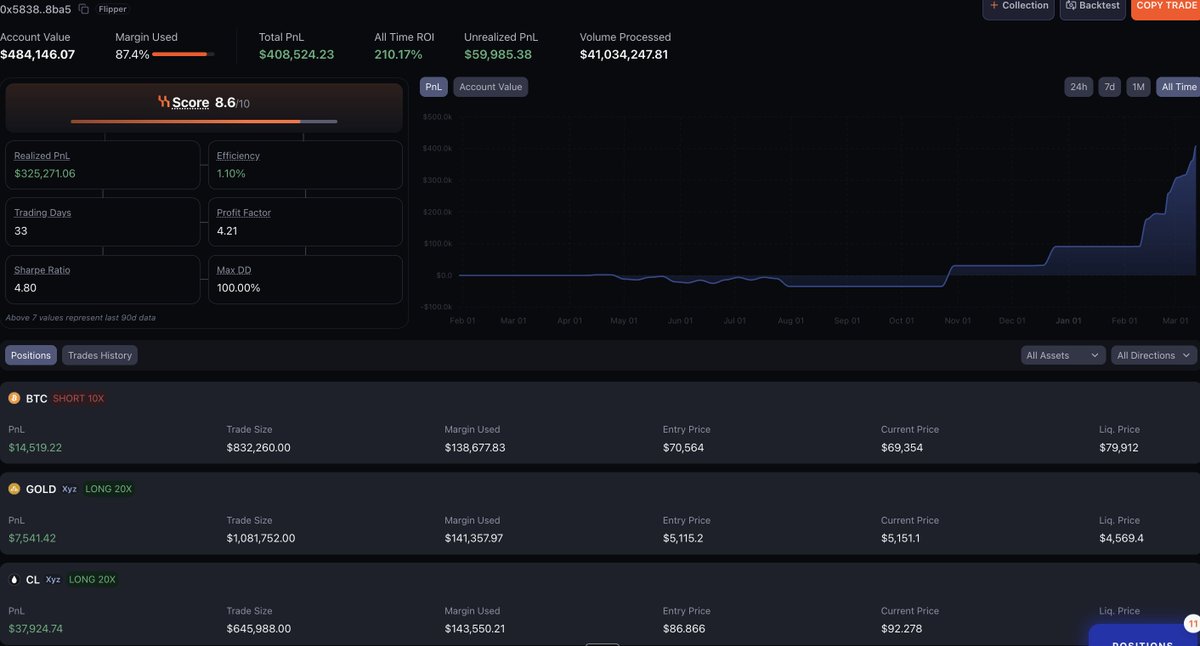Open the All Assets dropdown
This screenshot has height=646, width=1200.
[1063, 354]
